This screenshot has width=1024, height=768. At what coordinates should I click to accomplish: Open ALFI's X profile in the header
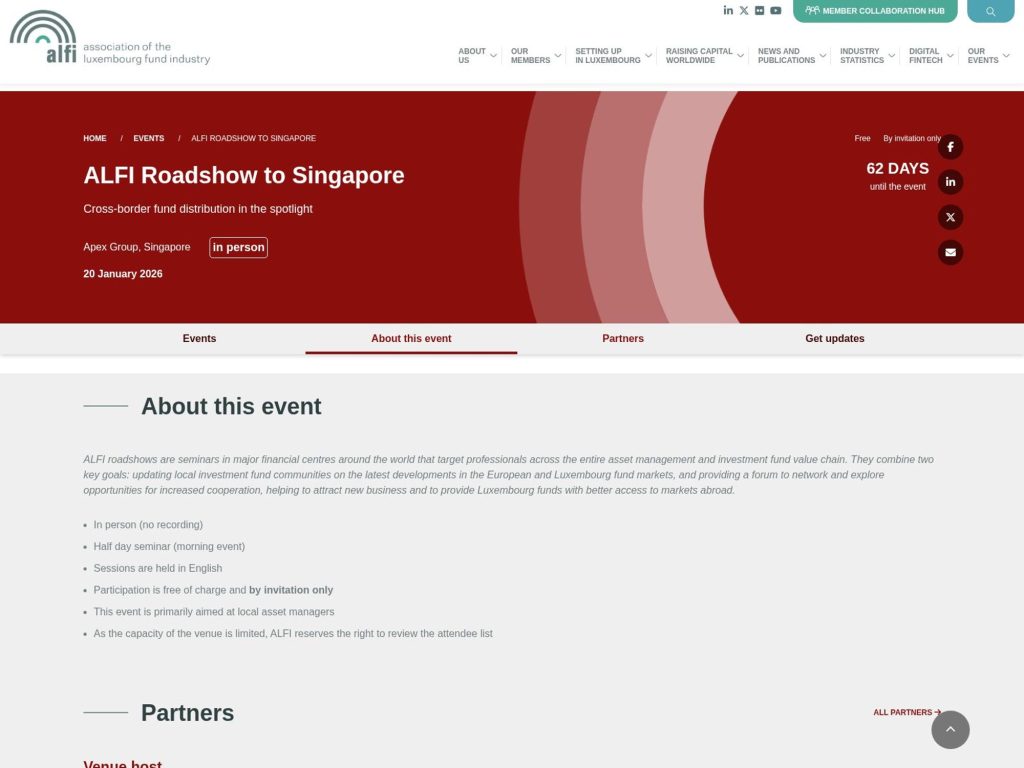click(744, 10)
